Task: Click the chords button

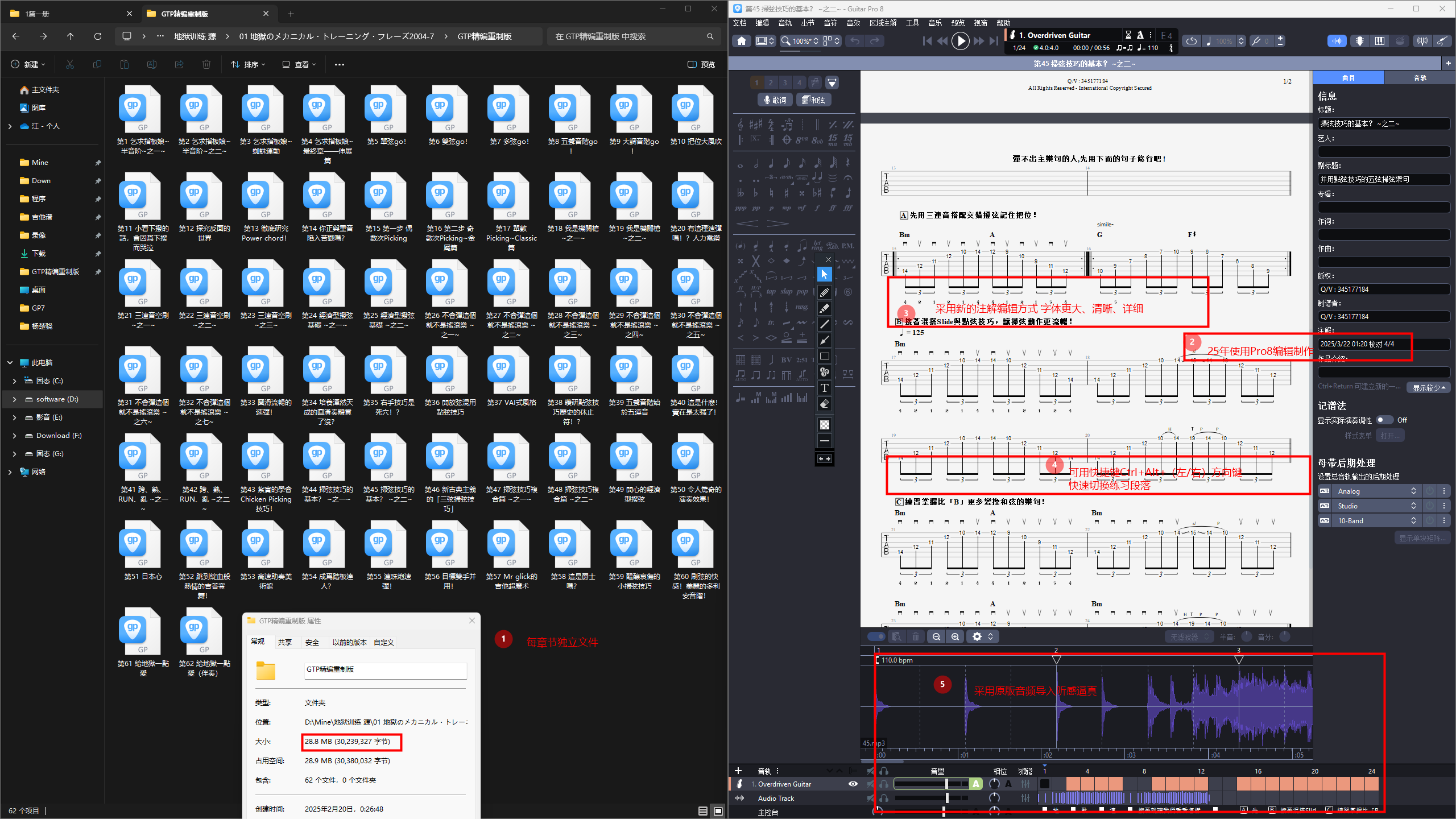Action: click(813, 100)
